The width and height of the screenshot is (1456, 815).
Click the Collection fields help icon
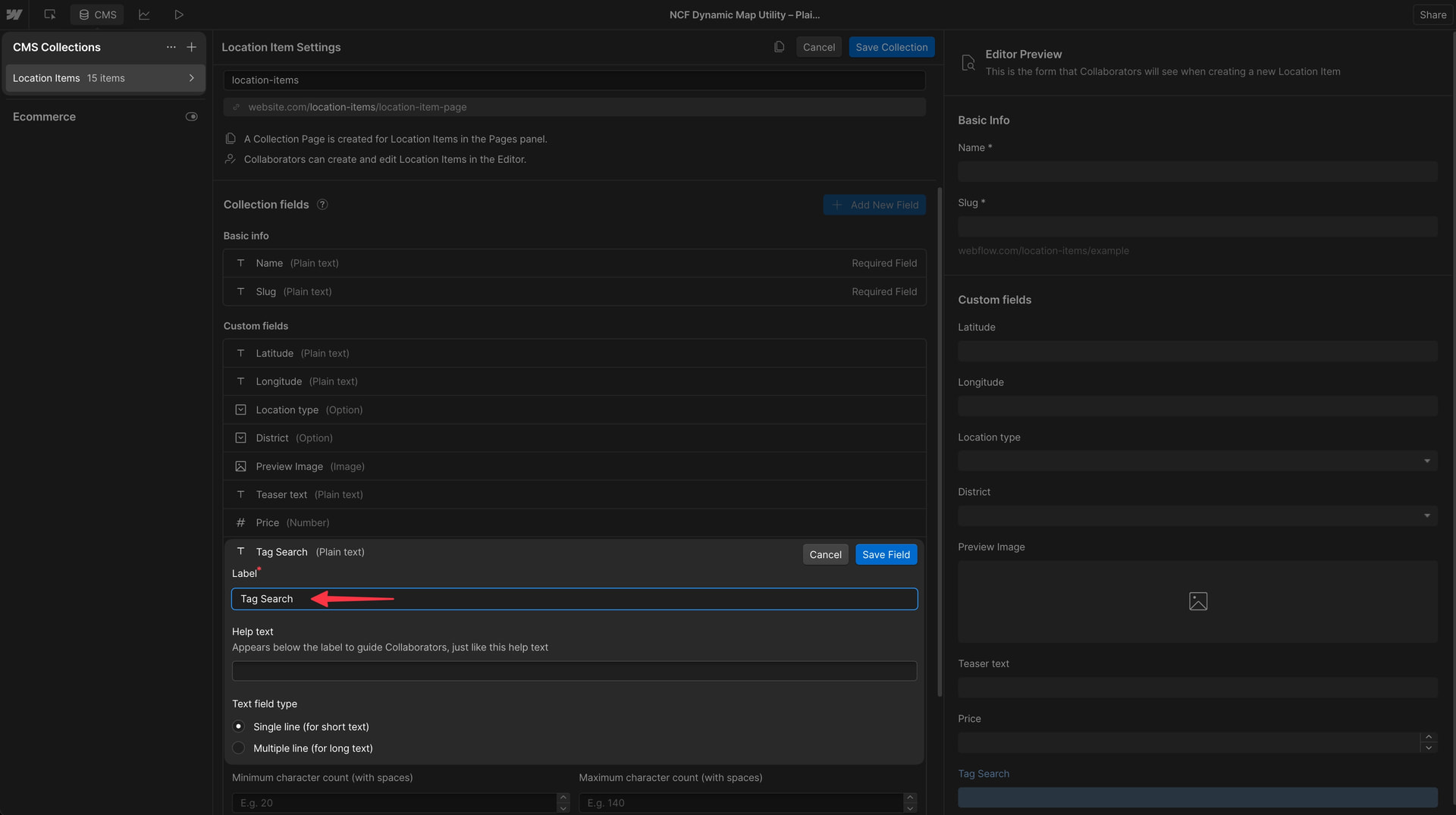point(322,205)
